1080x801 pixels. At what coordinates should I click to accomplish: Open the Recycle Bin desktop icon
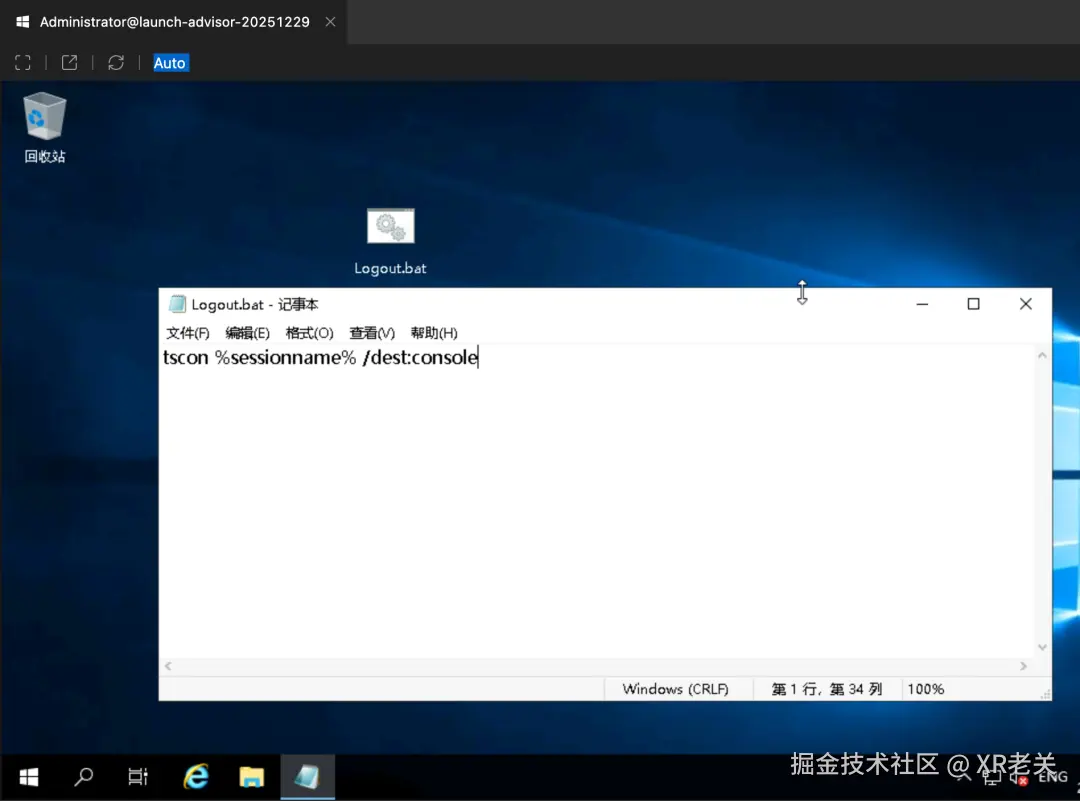point(45,127)
